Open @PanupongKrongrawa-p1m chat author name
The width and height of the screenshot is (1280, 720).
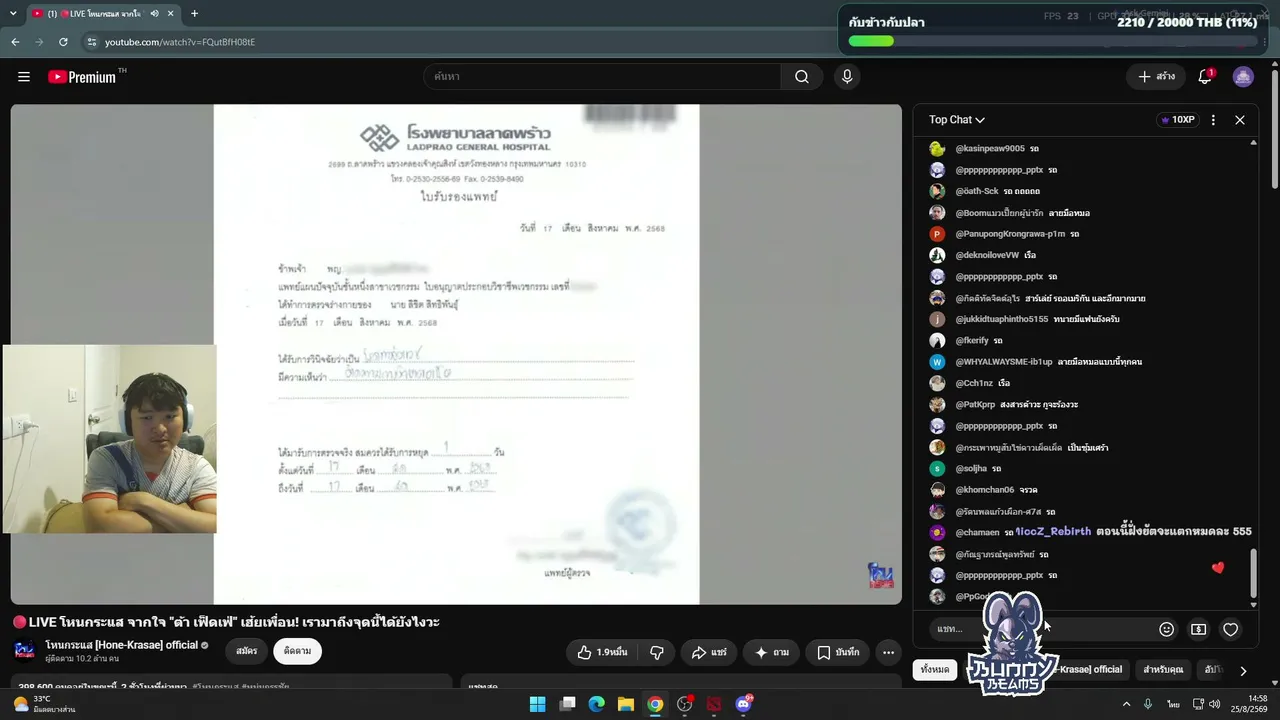pos(1010,234)
